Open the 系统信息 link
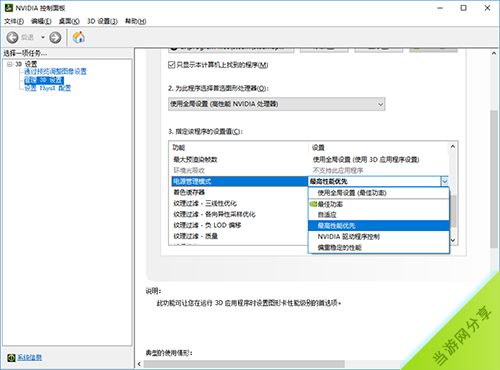 coord(30,357)
